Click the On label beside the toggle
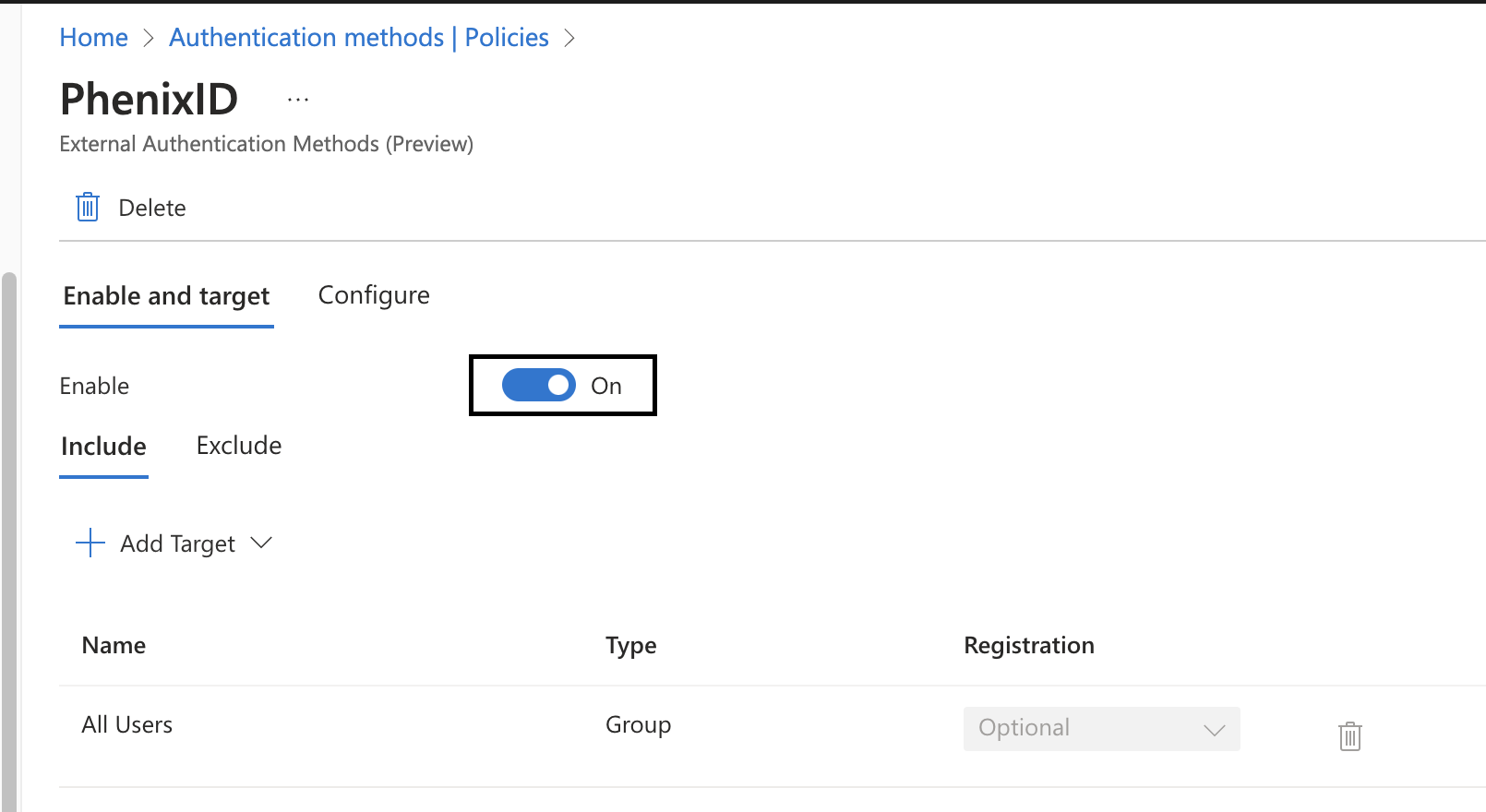Image resolution: width=1486 pixels, height=812 pixels. (606, 386)
